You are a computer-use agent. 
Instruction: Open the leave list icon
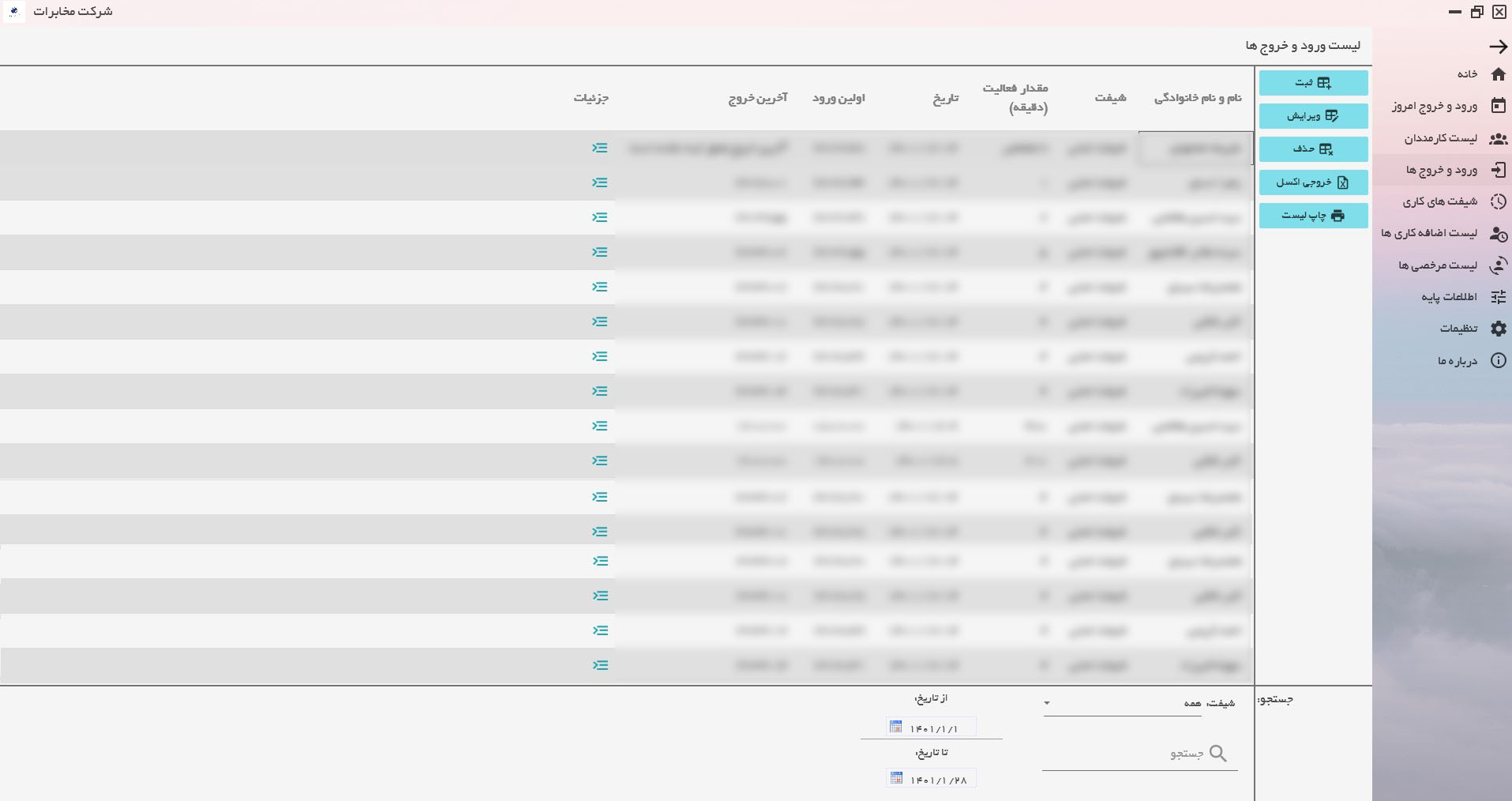click(1498, 265)
